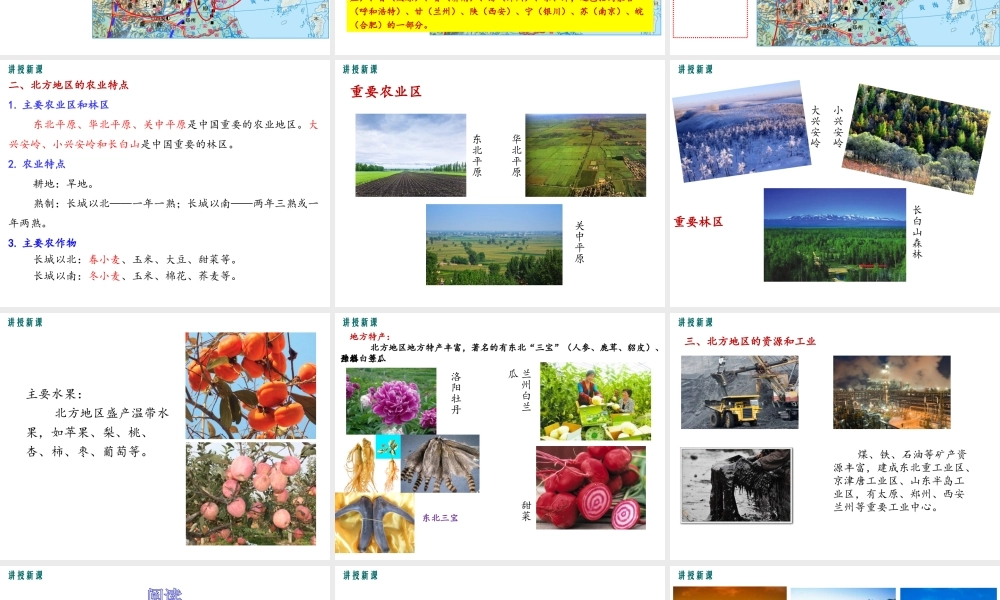The image size is (1000, 600).
Task: Click 讲授新课 label above 主要水果 slide
Action: (26, 322)
